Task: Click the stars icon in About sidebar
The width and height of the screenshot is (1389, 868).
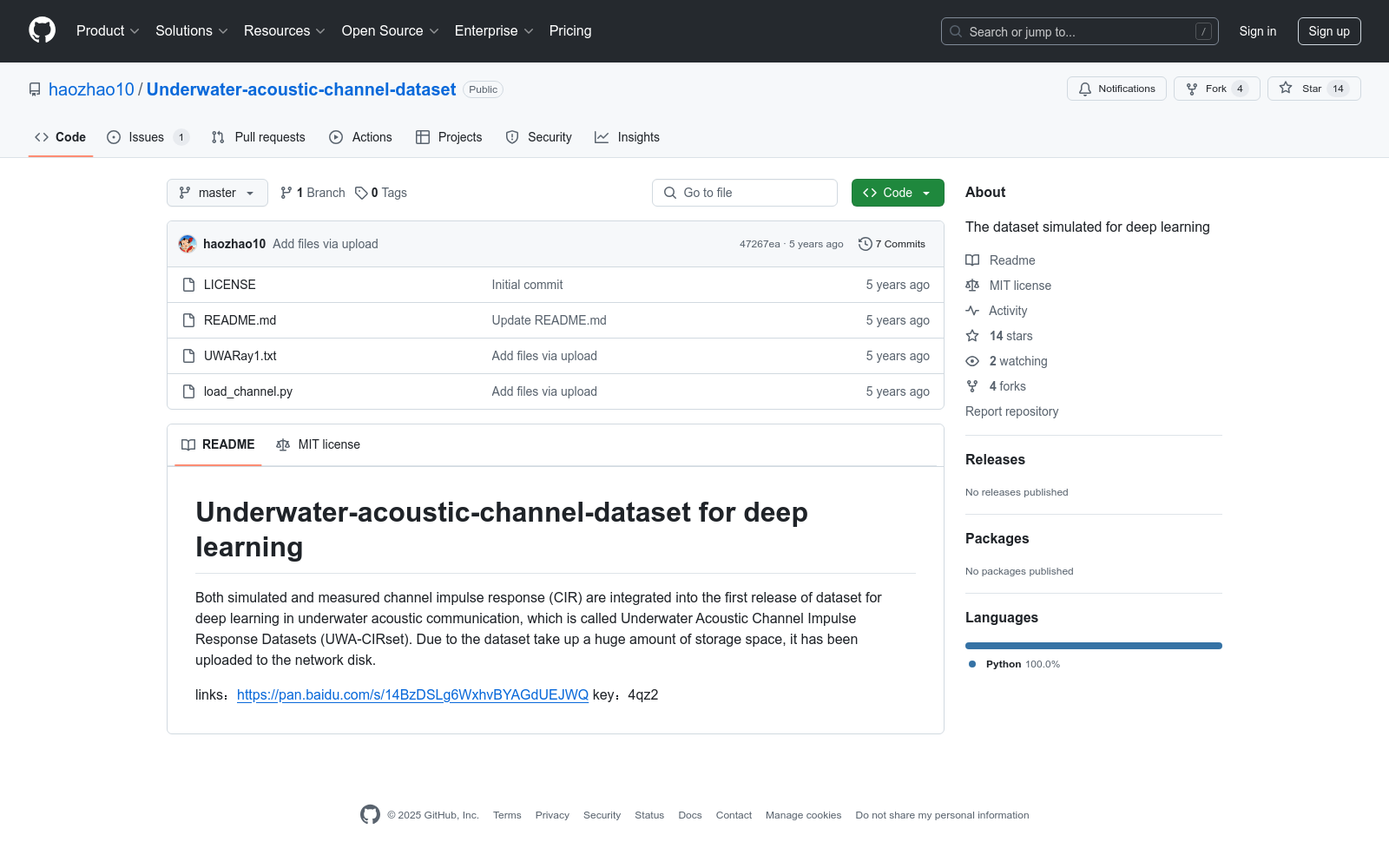Action: coord(972,336)
